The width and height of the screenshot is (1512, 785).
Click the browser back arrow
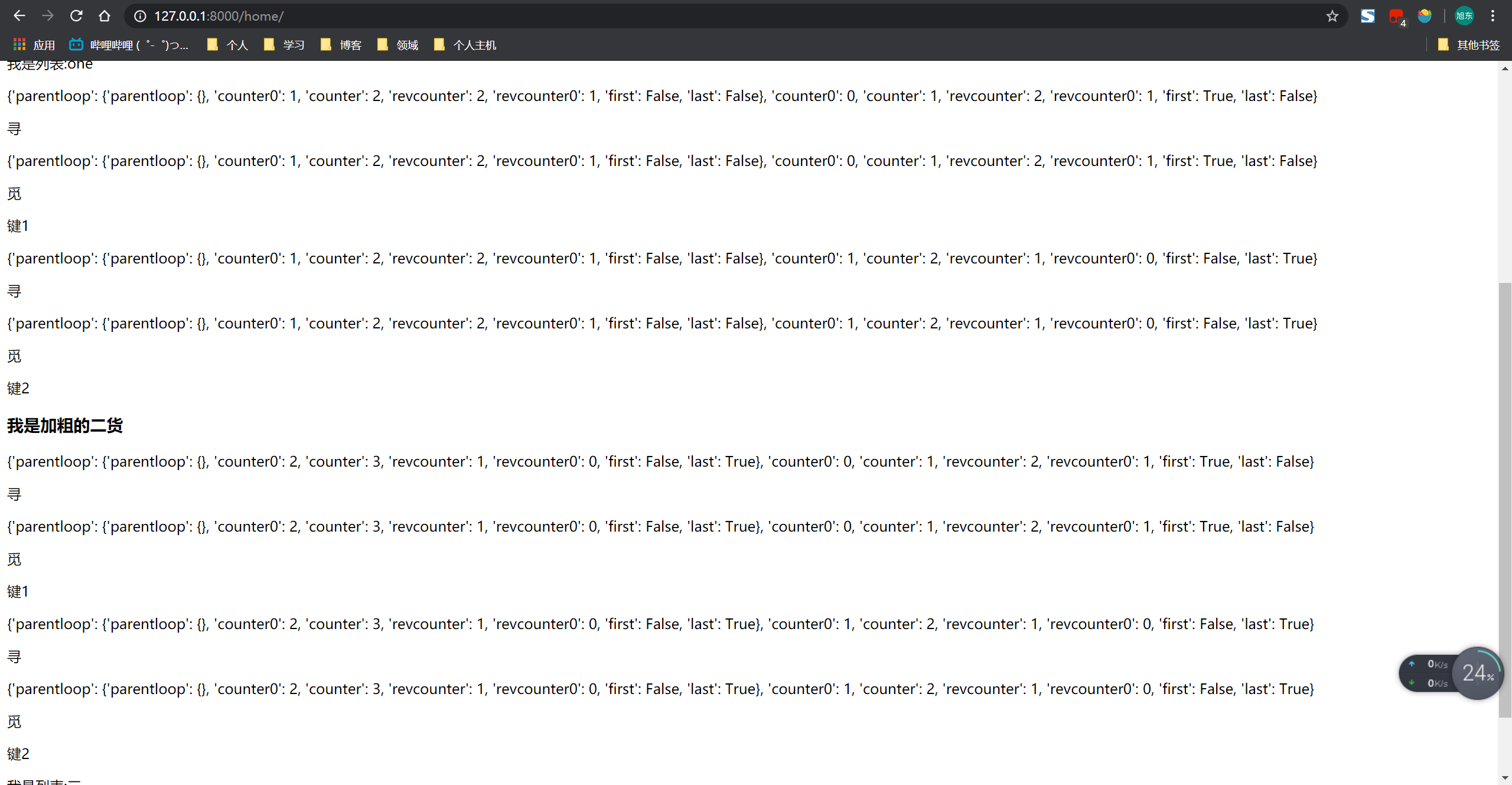19,16
